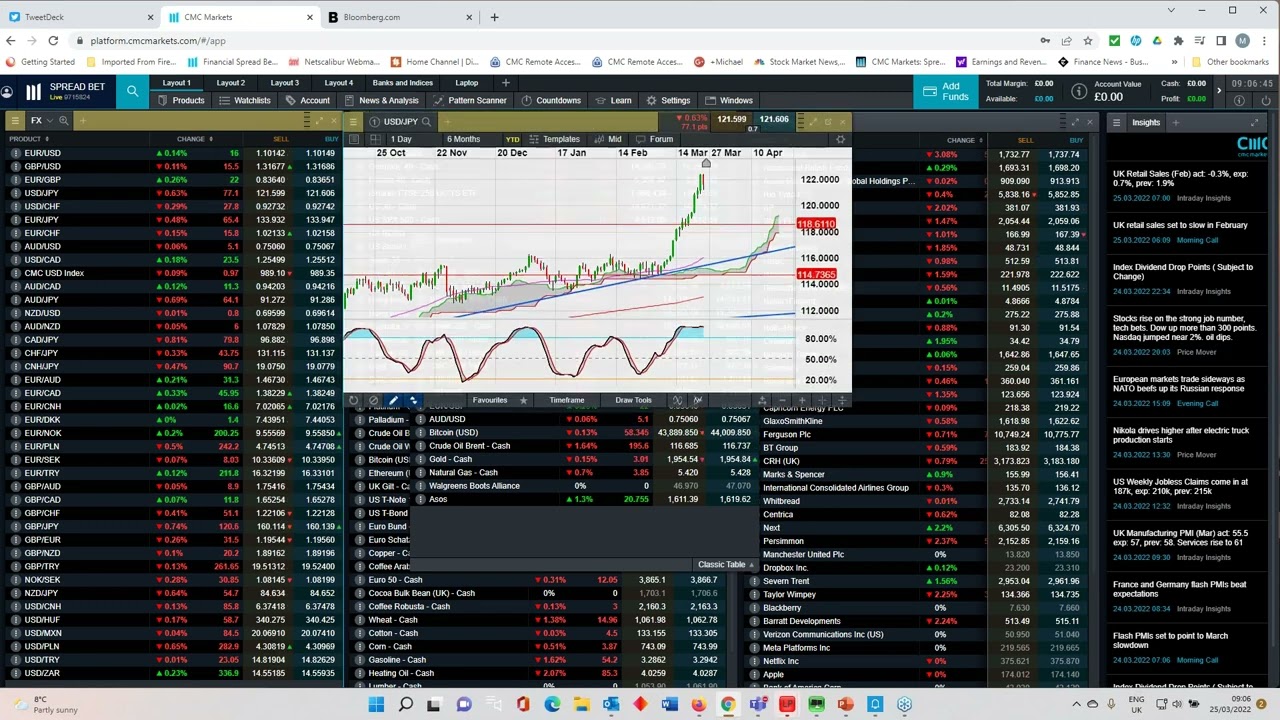Image resolution: width=1280 pixels, height=720 pixels.
Task: Open the Laptop layout tab
Action: tap(466, 83)
